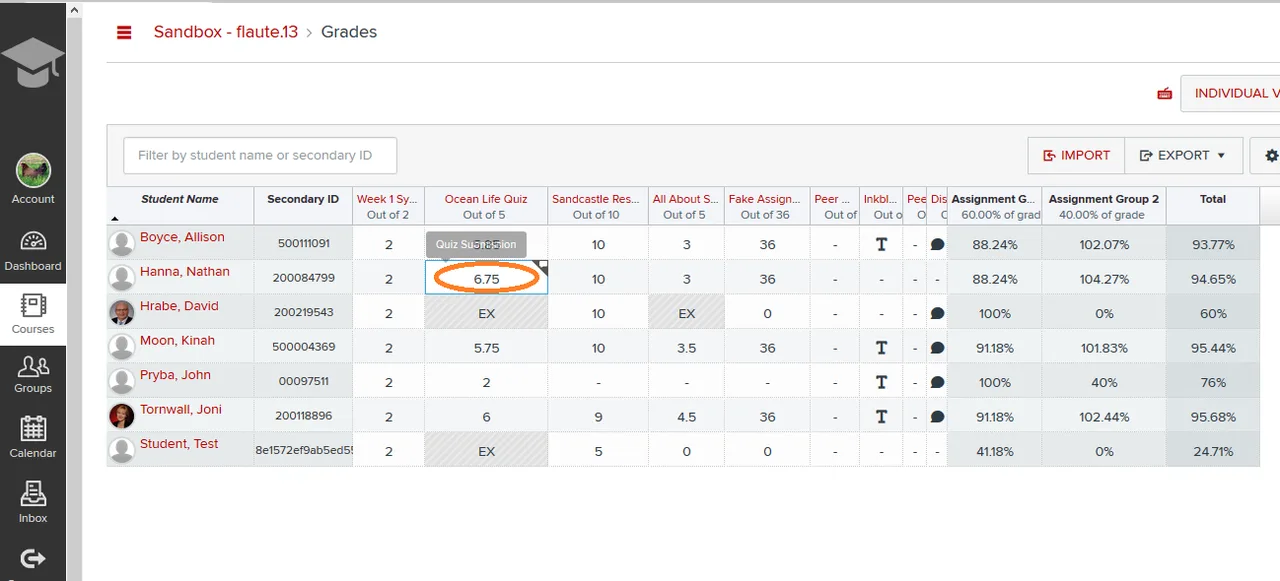Click the filter by student name field
The image size is (1280, 581).
pyautogui.click(x=260, y=156)
